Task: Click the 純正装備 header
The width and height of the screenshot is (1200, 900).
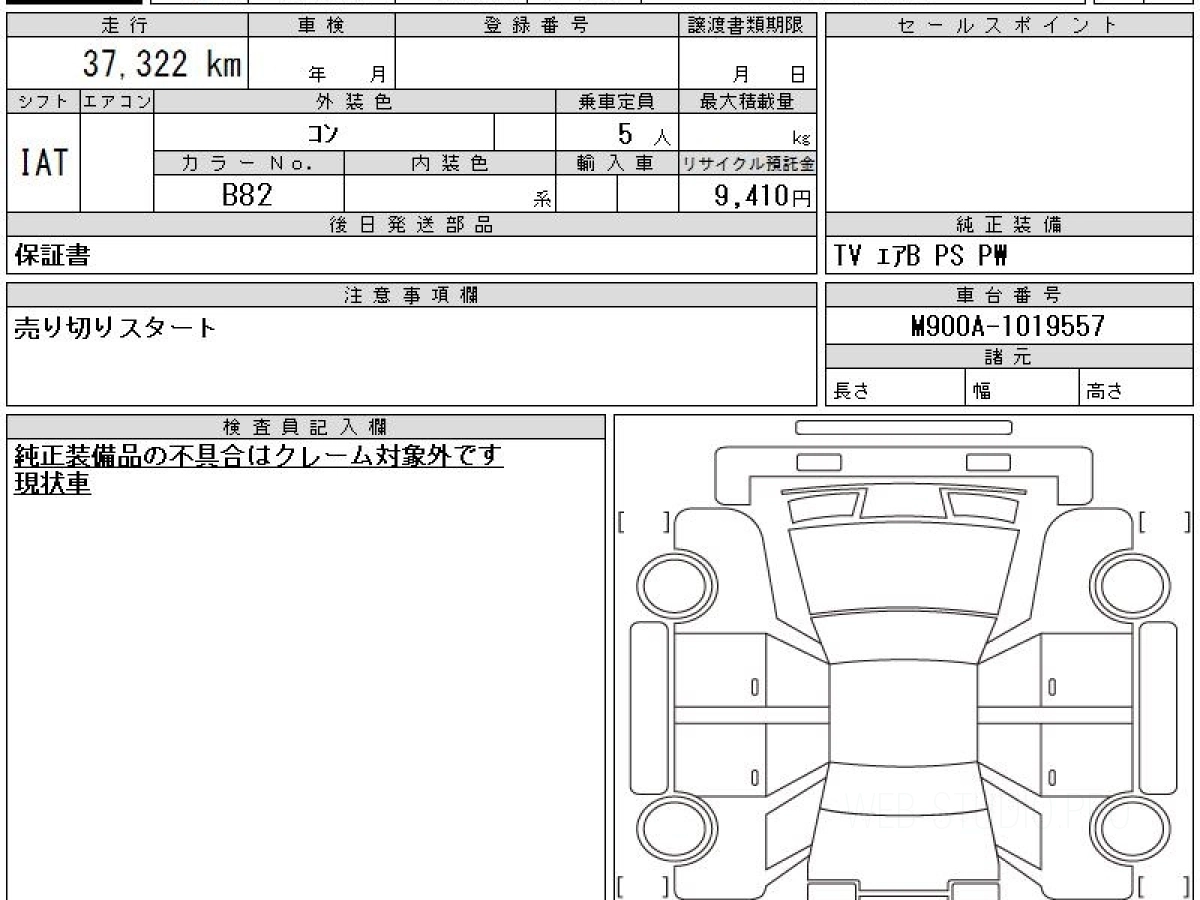Action: 1009,225
